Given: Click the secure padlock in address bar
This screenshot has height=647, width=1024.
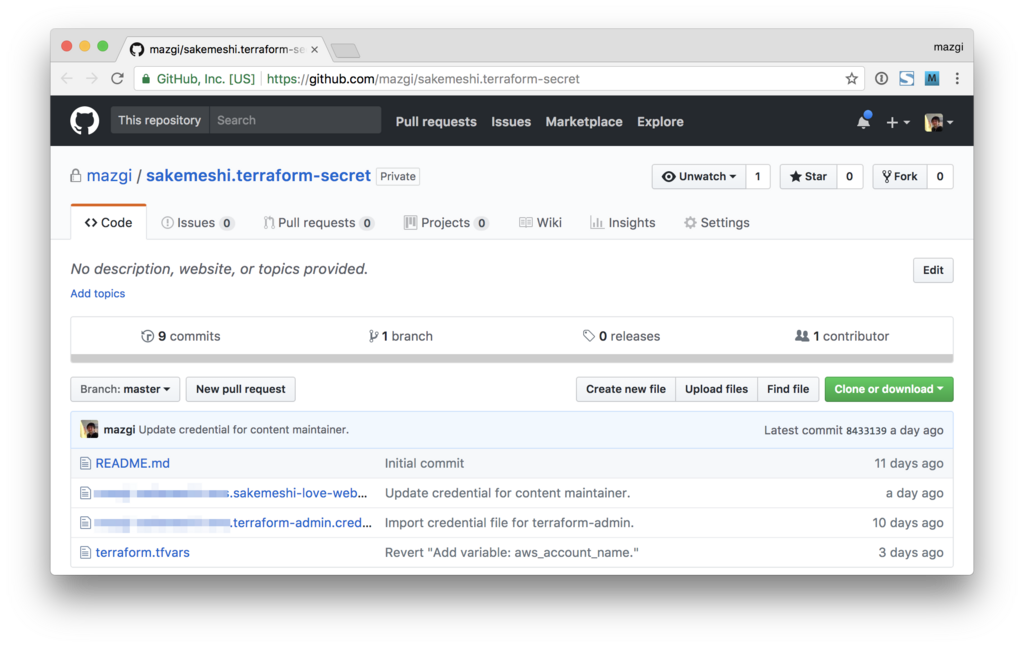Looking at the screenshot, I should [146, 79].
